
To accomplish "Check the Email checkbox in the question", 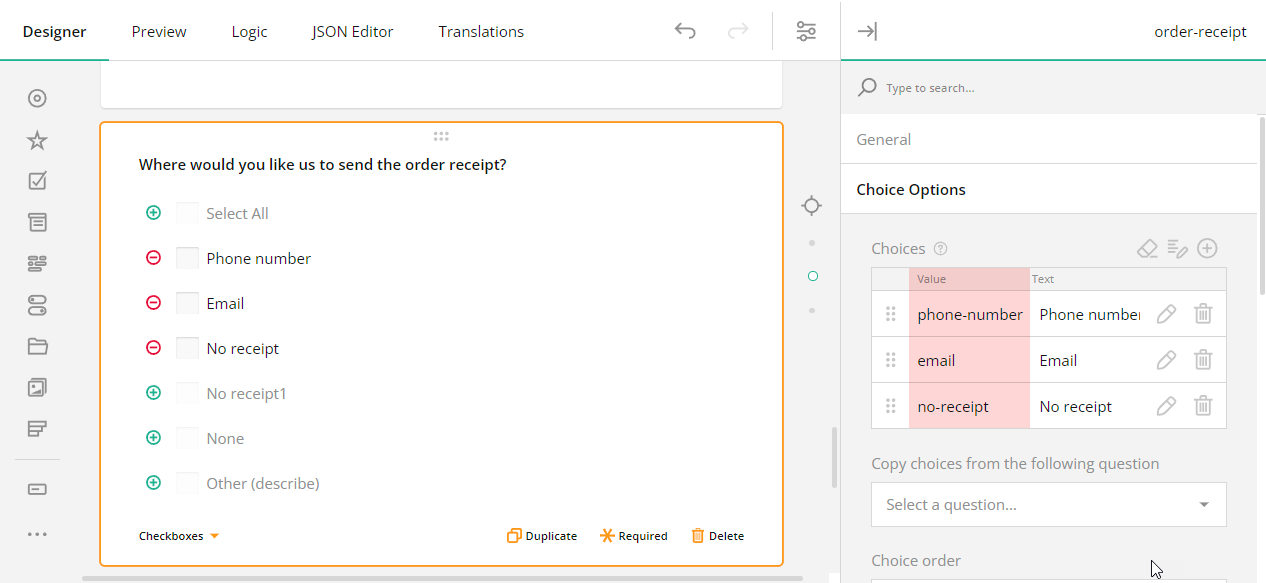I will point(187,302).
